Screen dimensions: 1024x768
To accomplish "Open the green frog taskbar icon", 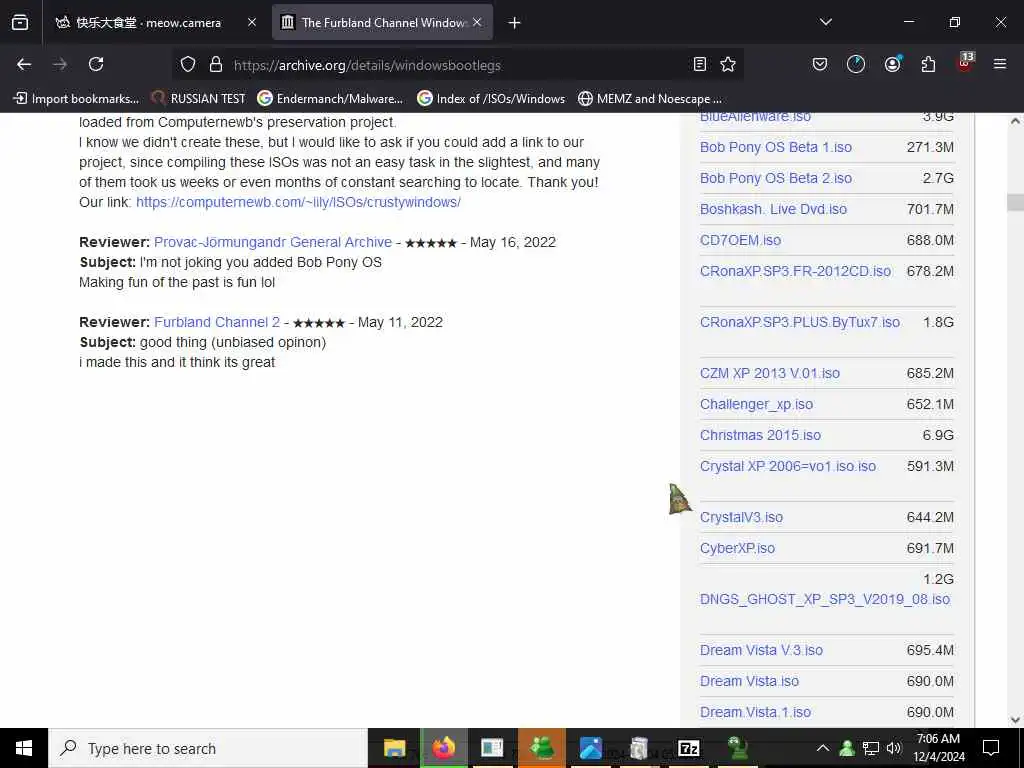I will (x=738, y=748).
